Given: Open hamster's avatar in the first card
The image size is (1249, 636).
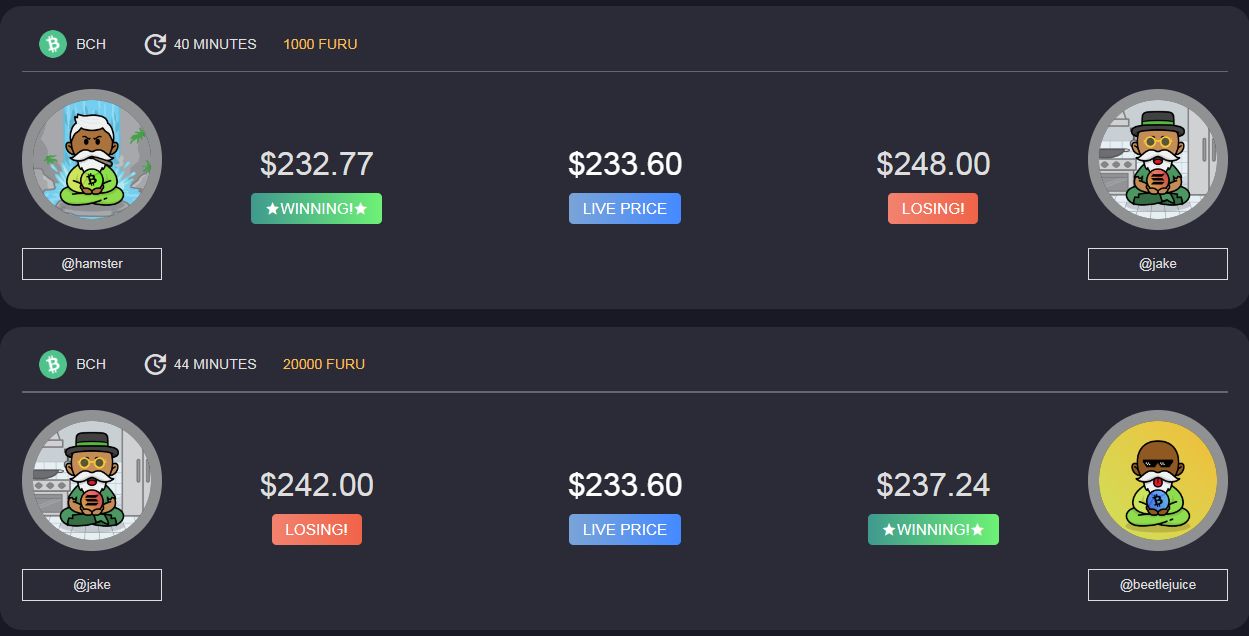Looking at the screenshot, I should click(x=92, y=160).
